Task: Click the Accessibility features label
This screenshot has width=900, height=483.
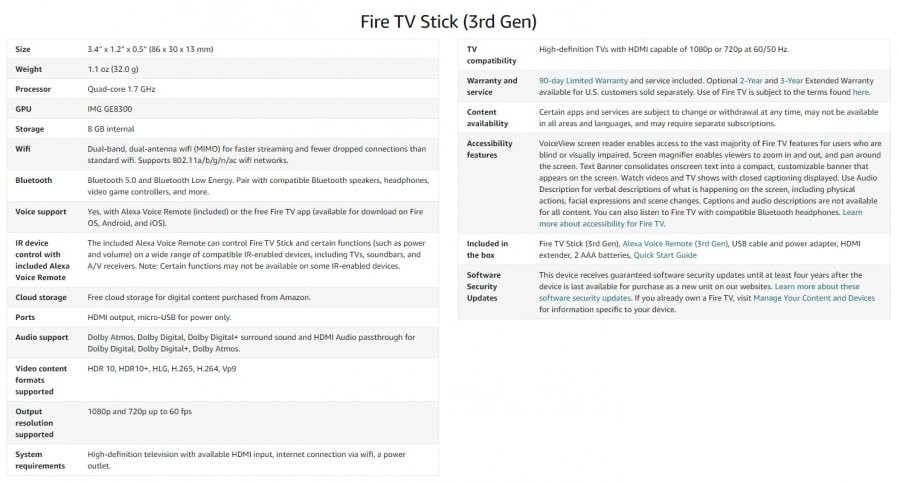Action: pyautogui.click(x=490, y=149)
